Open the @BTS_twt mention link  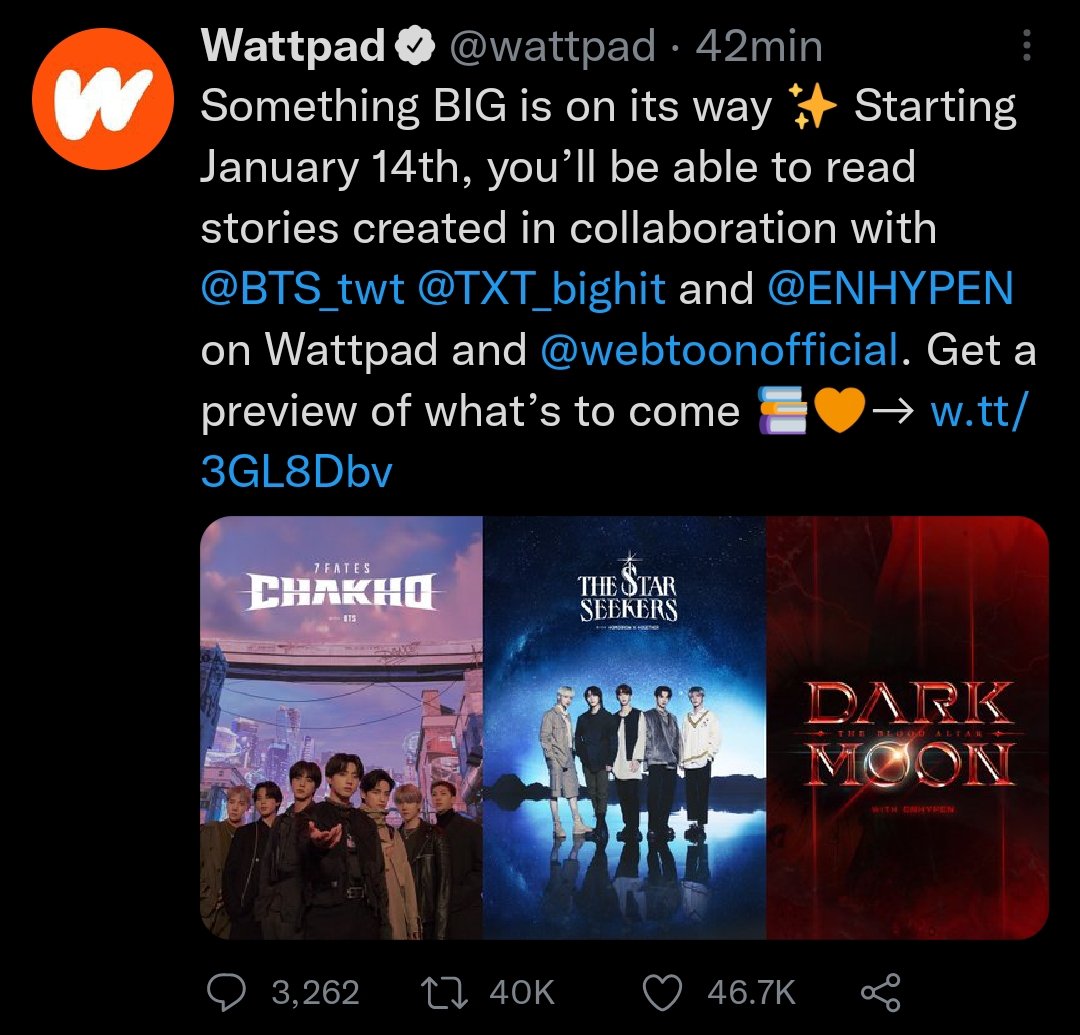pyautogui.click(x=302, y=289)
